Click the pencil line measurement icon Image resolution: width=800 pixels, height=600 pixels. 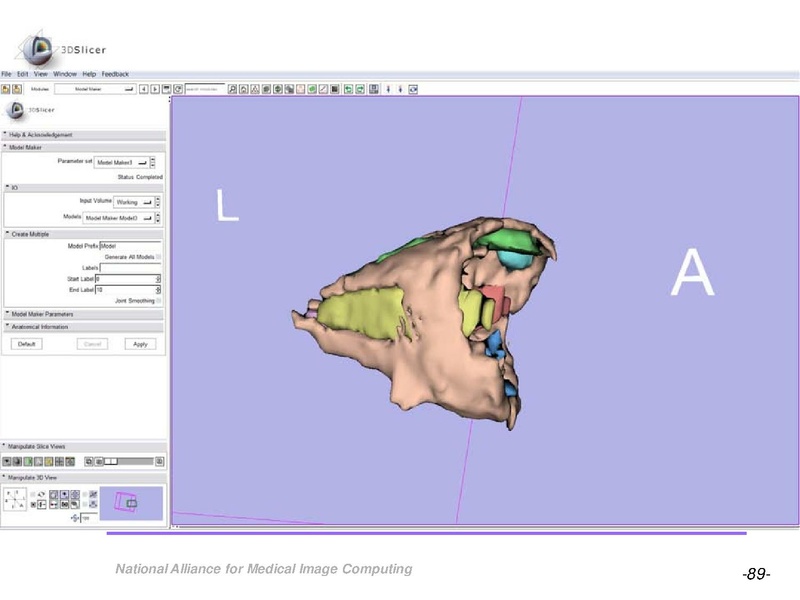click(323, 89)
